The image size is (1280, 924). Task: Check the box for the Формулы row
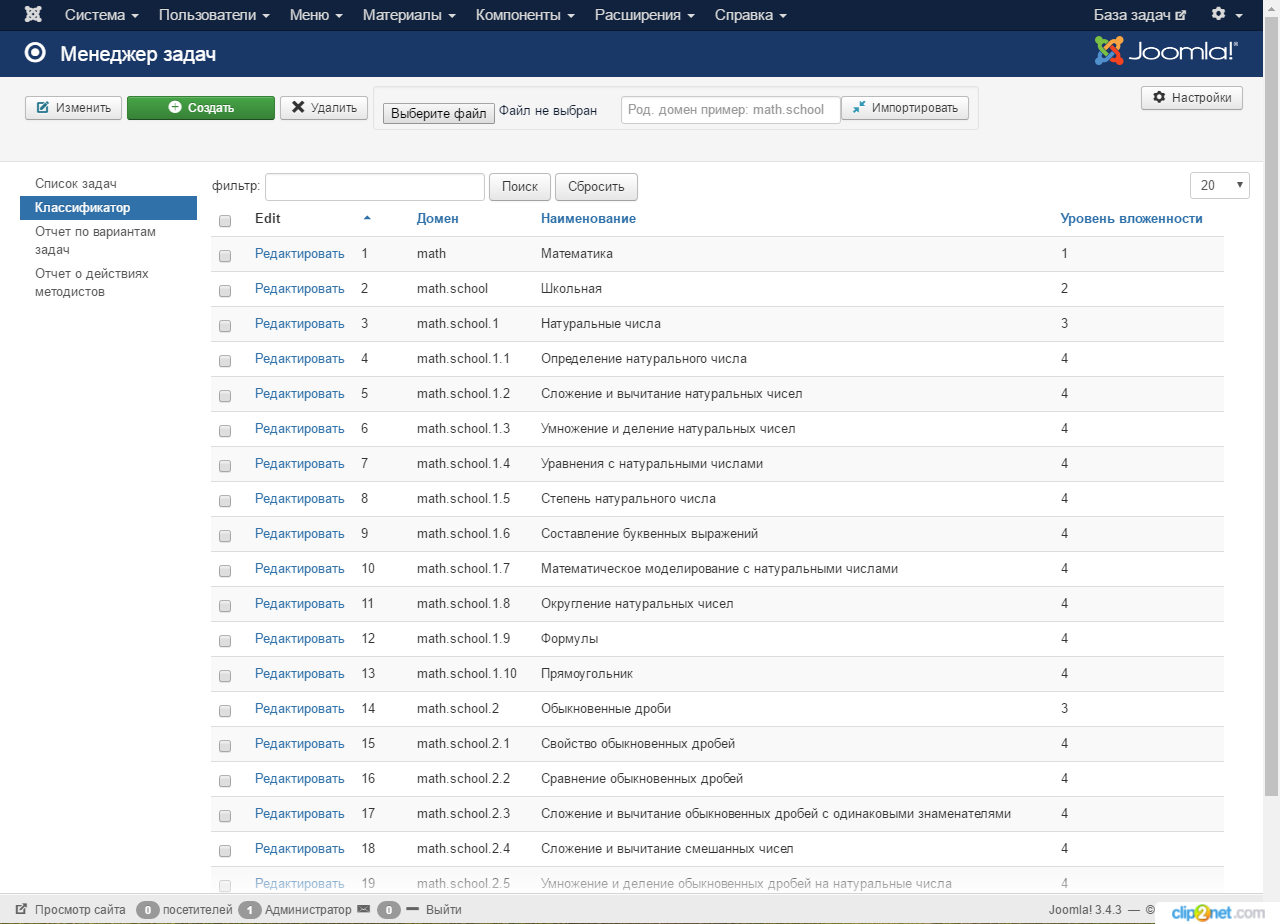pyautogui.click(x=225, y=641)
